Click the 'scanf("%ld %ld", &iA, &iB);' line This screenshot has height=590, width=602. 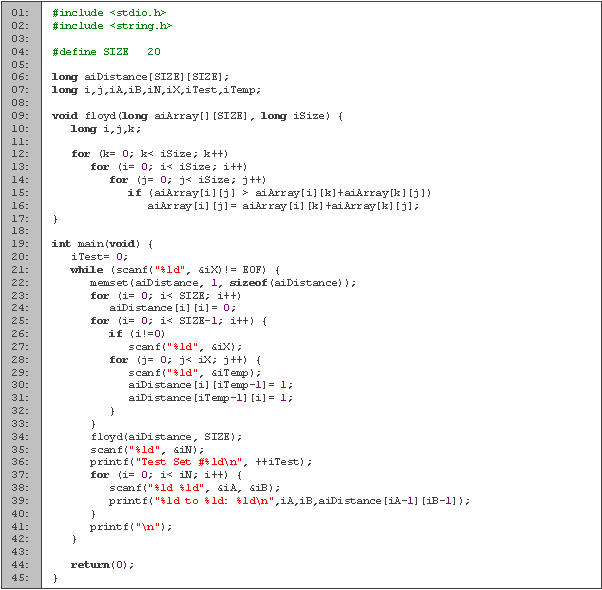[195, 488]
